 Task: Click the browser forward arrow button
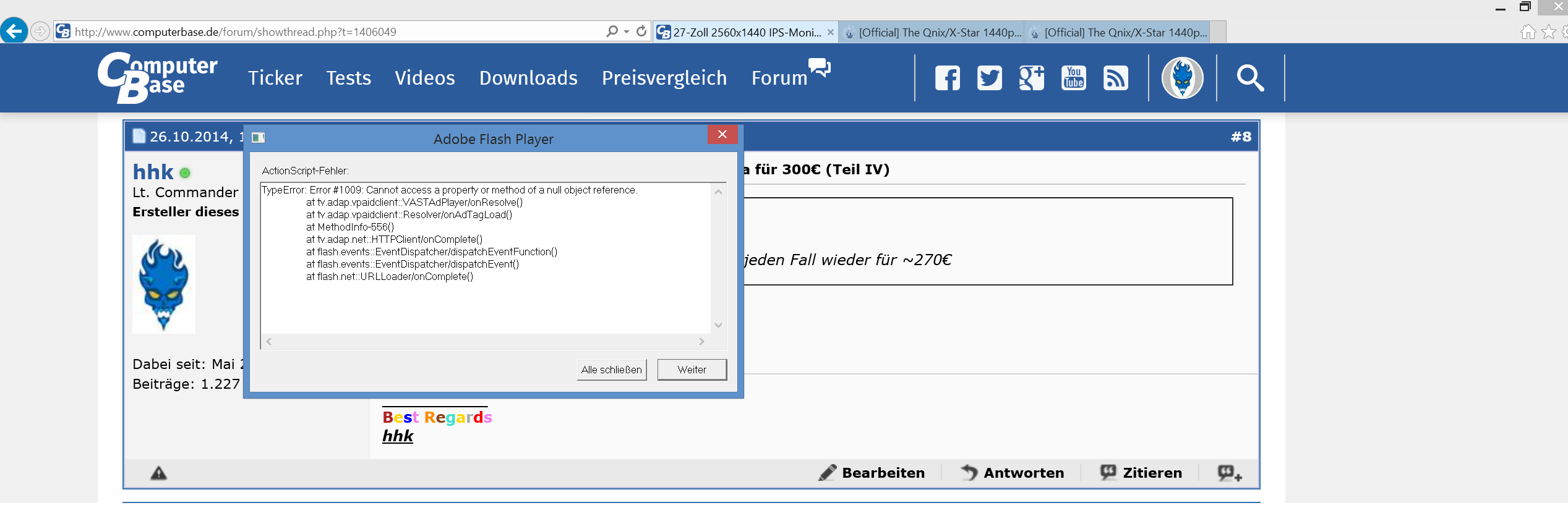point(40,31)
